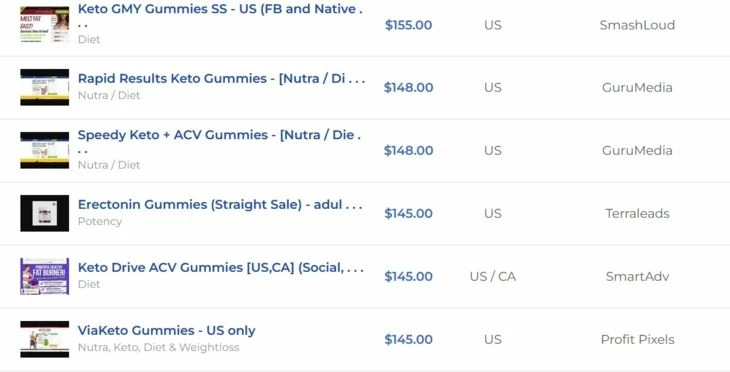The height and width of the screenshot is (372, 730).
Task: Open Keto Drive ACV Gummies [US,CA] link
Action: (221, 267)
